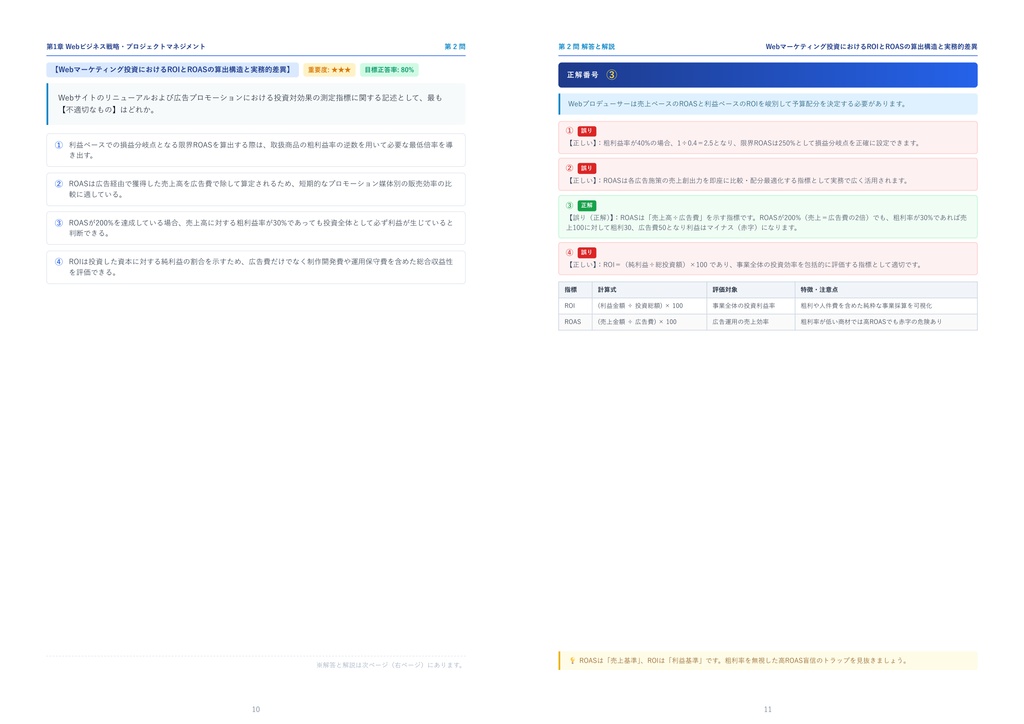
Task: Click the ROAS cell in the table
Action: click(573, 322)
